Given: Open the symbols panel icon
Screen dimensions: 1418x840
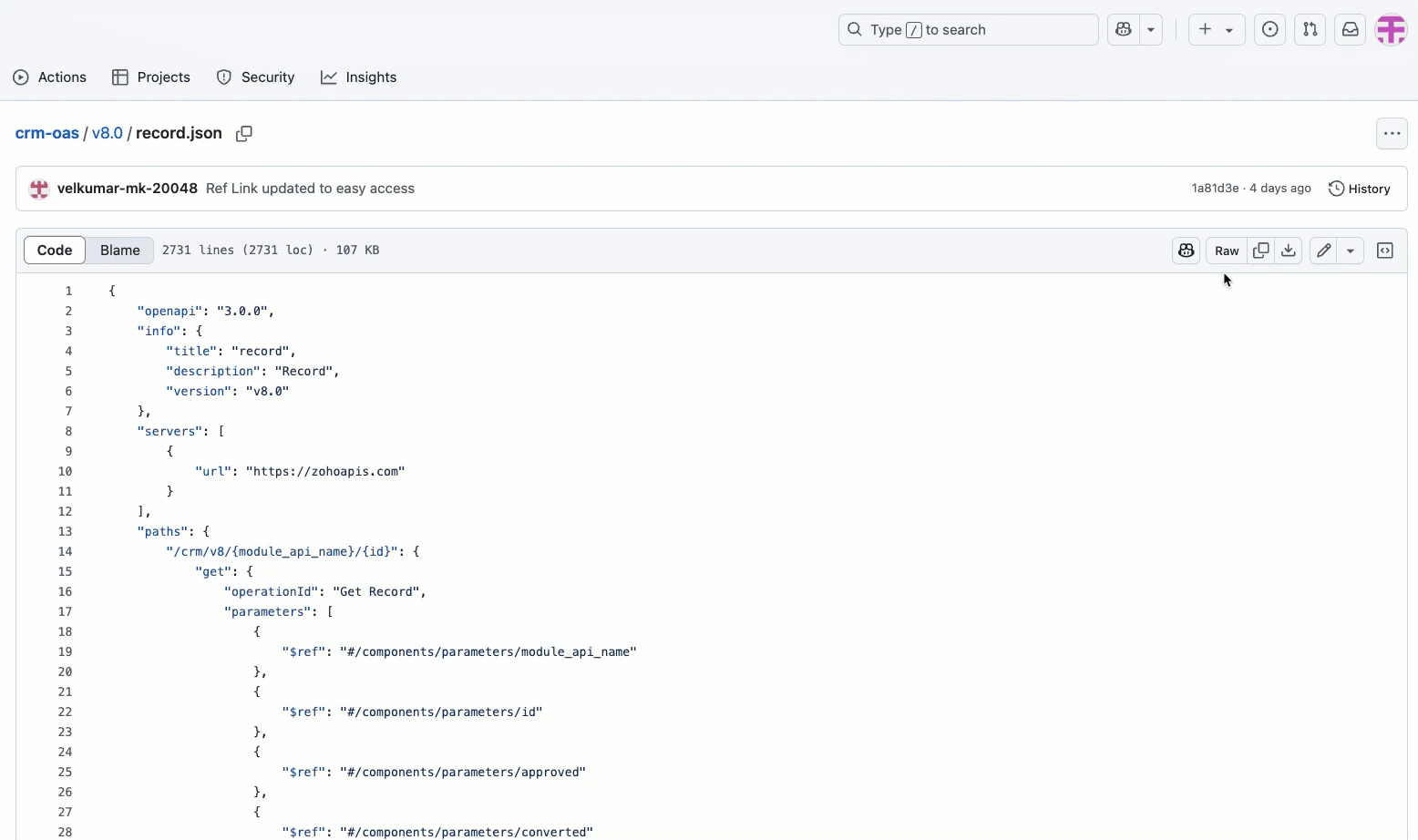Looking at the screenshot, I should pyautogui.click(x=1384, y=251).
